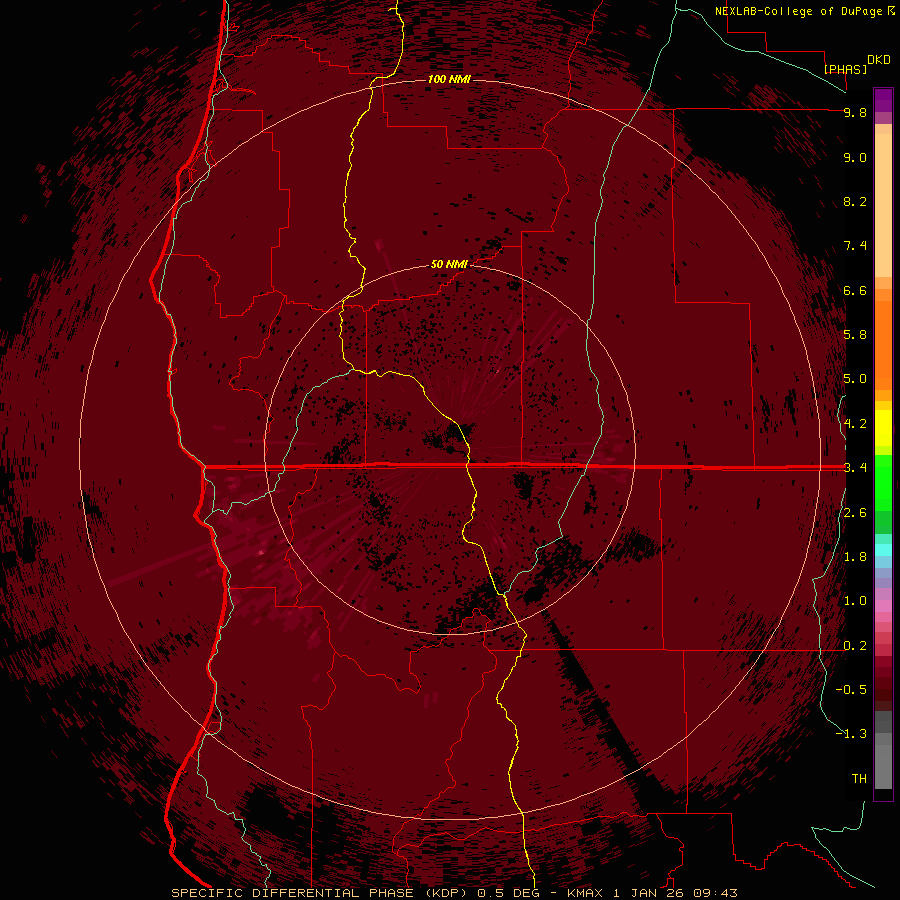Pick the purple top colorbar segment

tap(883, 100)
